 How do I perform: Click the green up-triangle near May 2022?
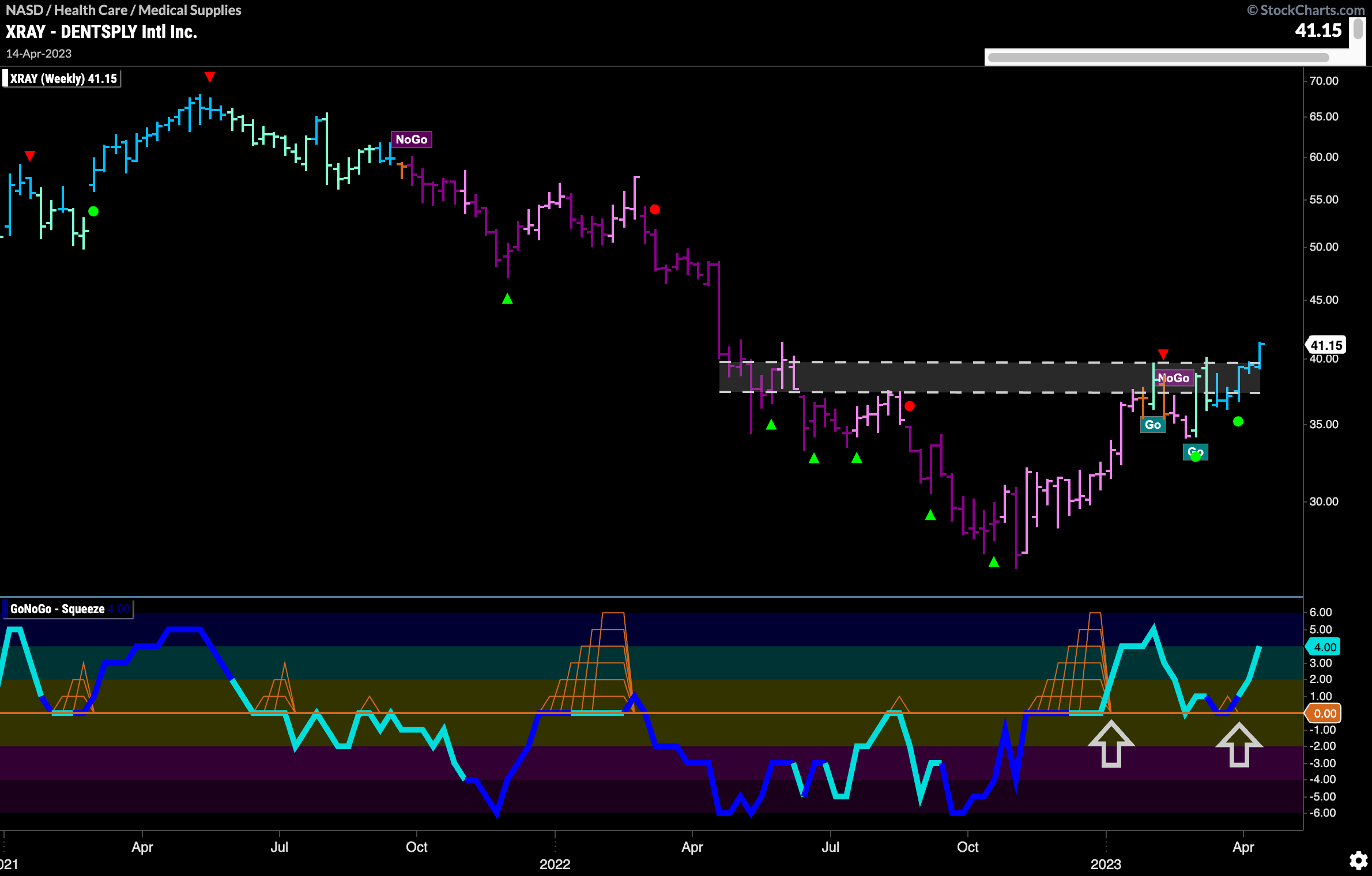point(771,425)
